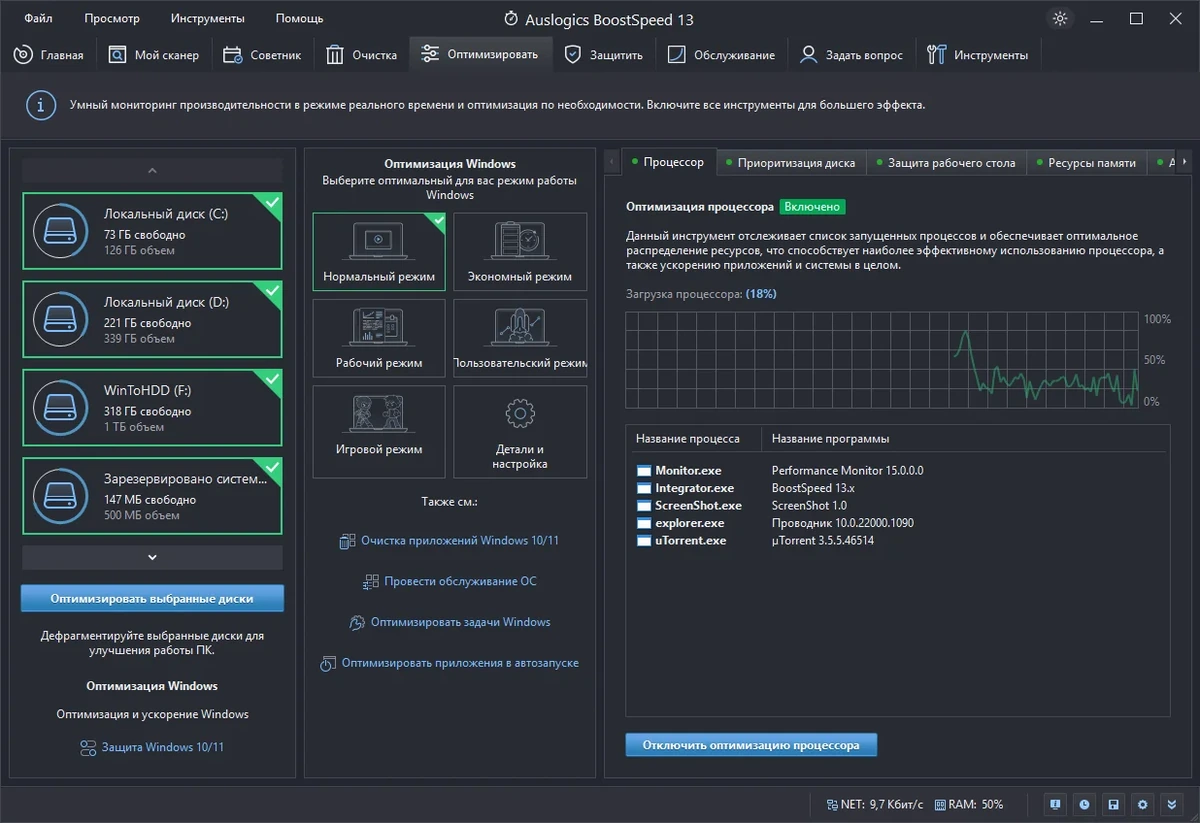Click Оптимизировать выбранные диски button
Image resolution: width=1200 pixels, height=823 pixels.
click(152, 598)
